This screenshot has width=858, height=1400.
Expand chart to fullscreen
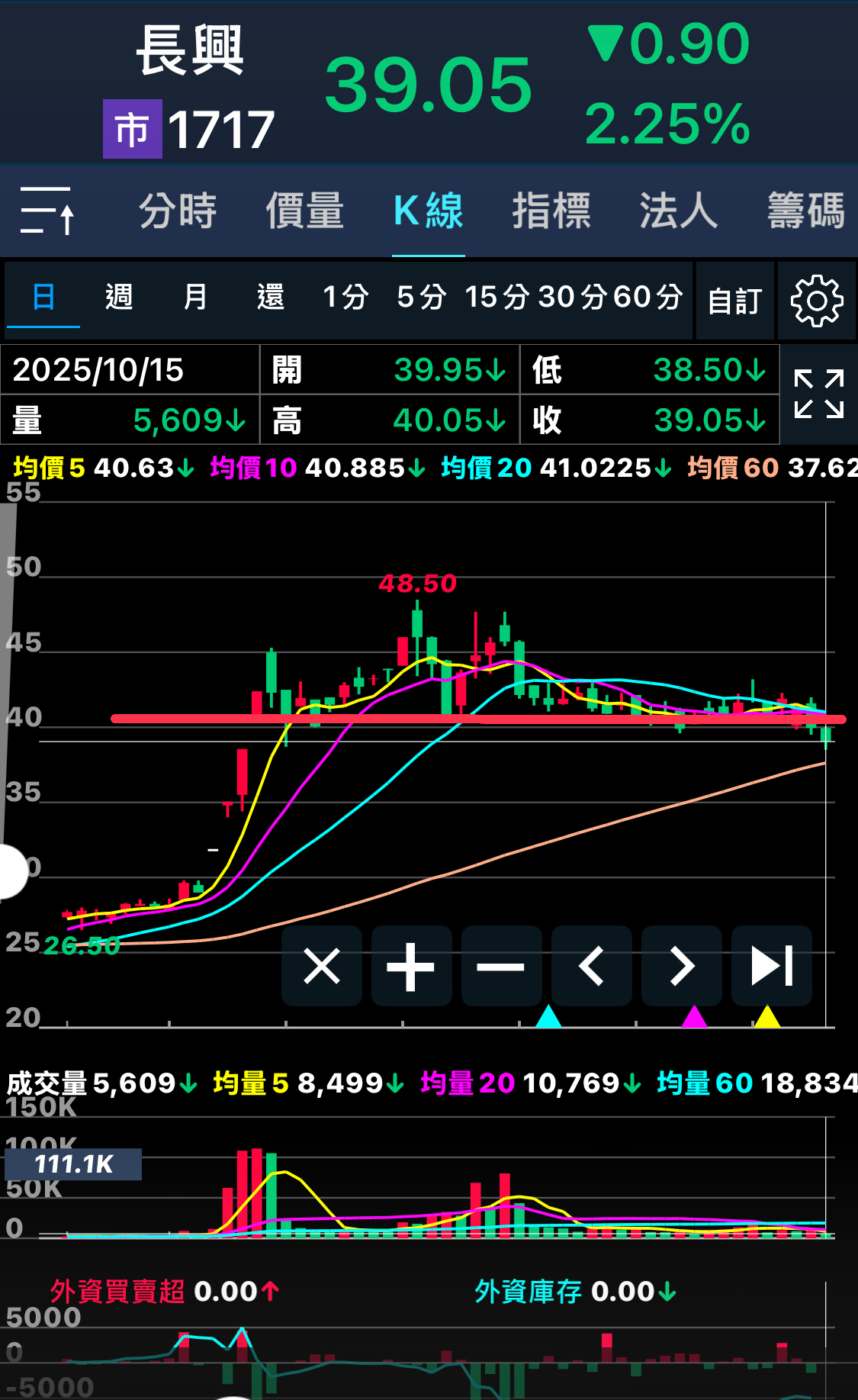point(818,394)
